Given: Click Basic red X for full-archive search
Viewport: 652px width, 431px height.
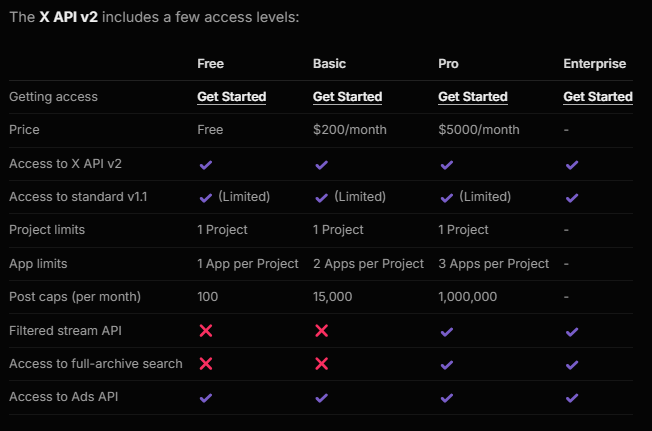Looking at the screenshot, I should pos(321,364).
